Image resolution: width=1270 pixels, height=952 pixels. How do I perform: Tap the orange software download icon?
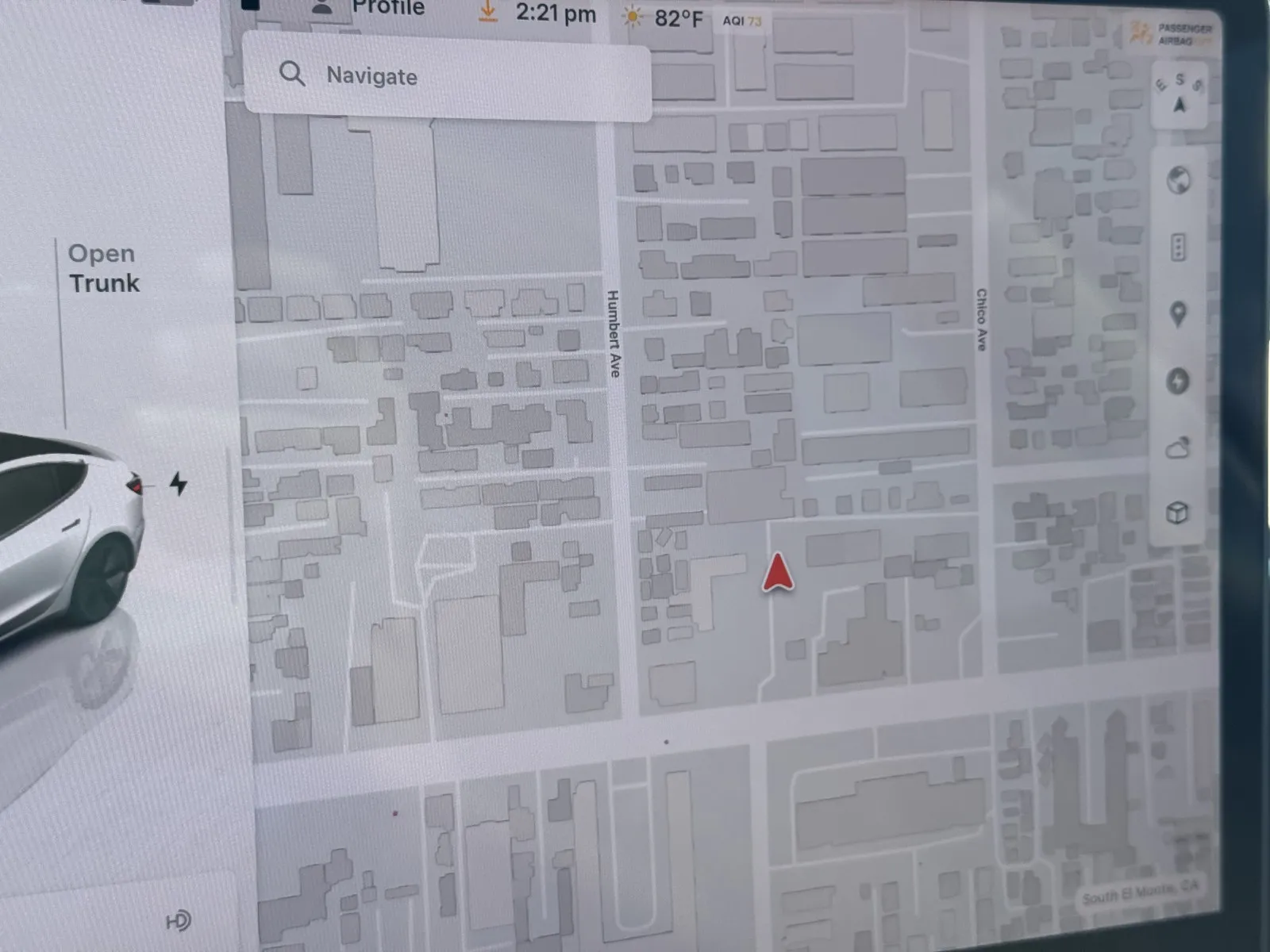tap(488, 11)
